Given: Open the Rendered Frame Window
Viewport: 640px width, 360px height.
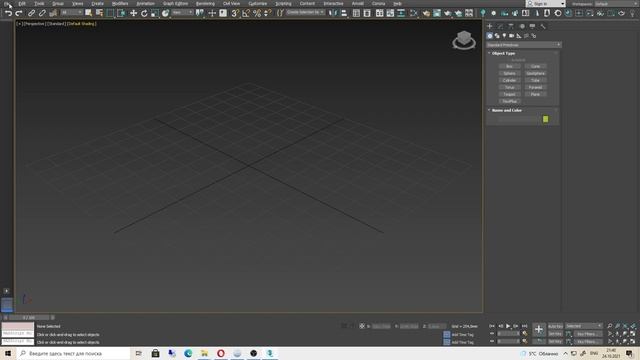Looking at the screenshot, I should (x=437, y=13).
